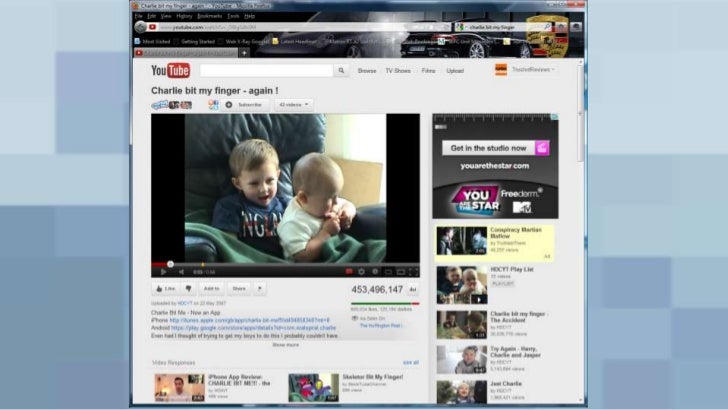728x410 pixels.
Task: Open the Firefox Edit menu
Action: (151, 16)
